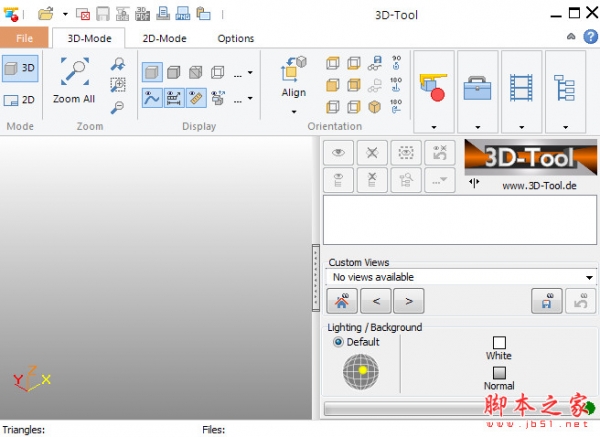The width and height of the screenshot is (600, 437).
Task: Close the model with the red X icon
Action: coord(83,15)
